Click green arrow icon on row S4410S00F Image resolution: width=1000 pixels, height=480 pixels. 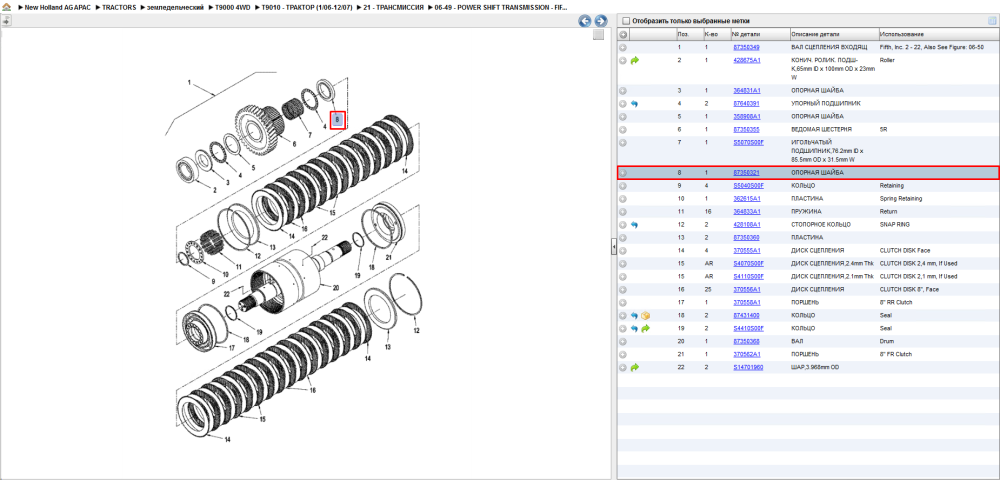tap(645, 328)
